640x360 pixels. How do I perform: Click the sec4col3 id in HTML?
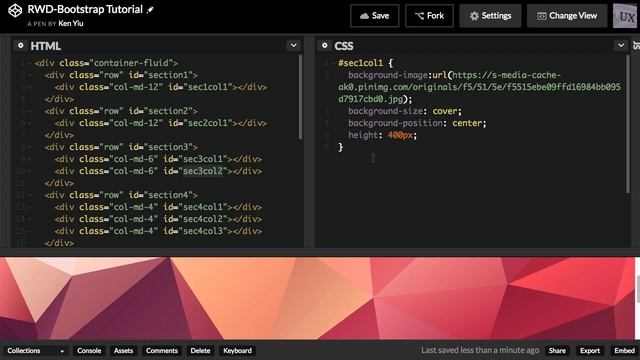[203, 231]
